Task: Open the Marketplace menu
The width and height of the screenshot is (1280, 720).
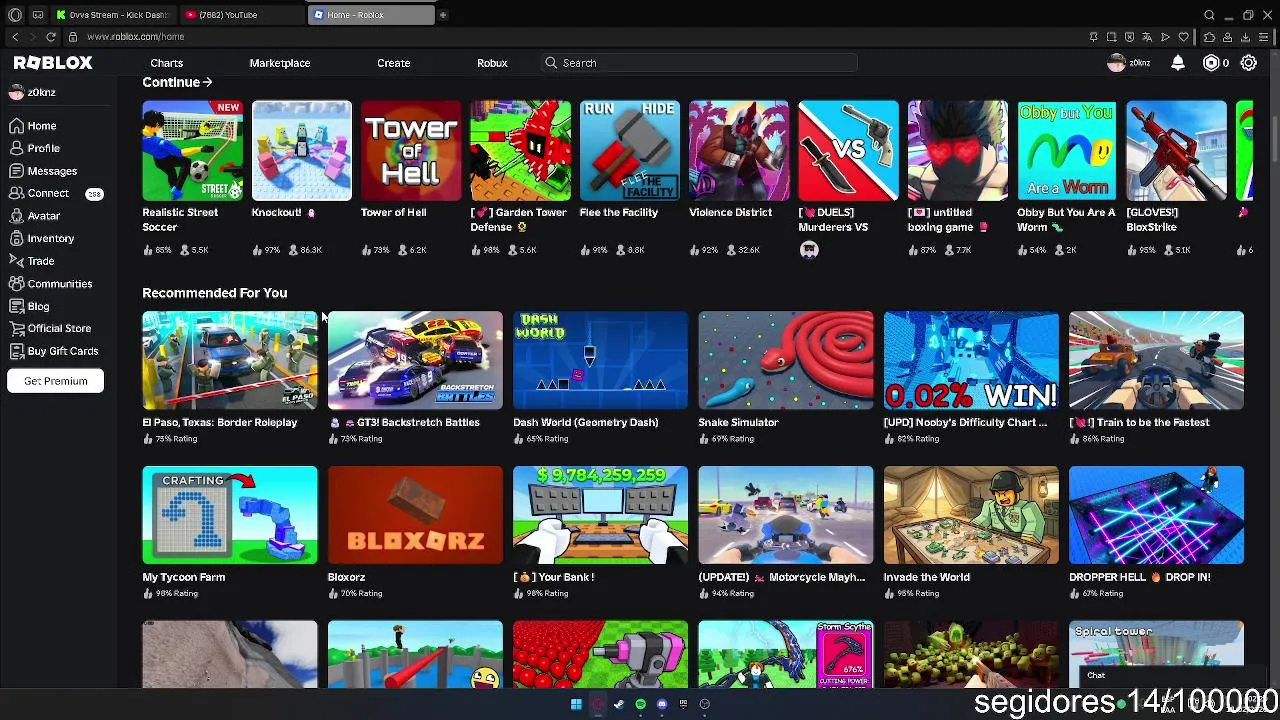Action: (x=280, y=63)
